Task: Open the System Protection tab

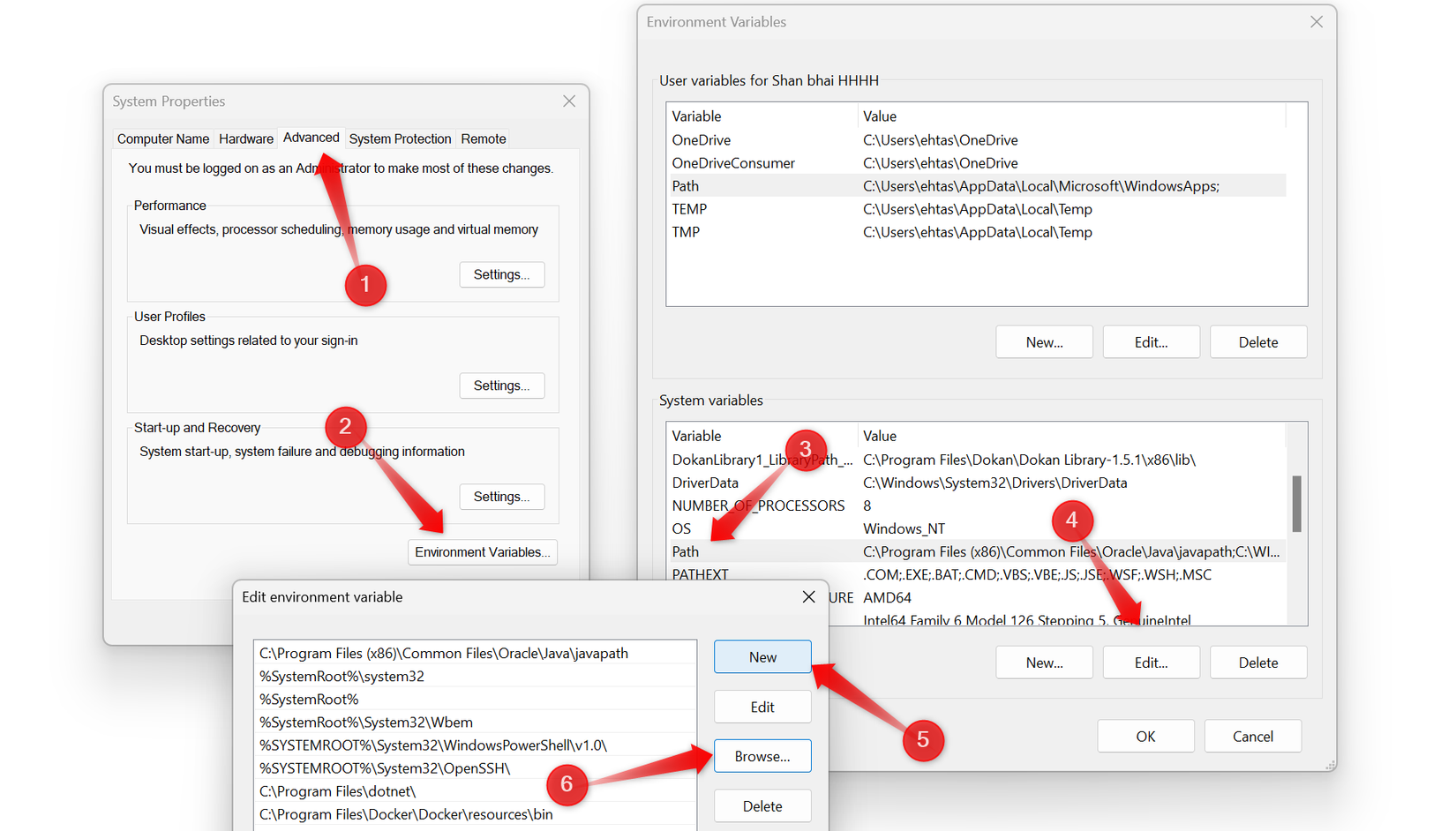Action: (399, 138)
